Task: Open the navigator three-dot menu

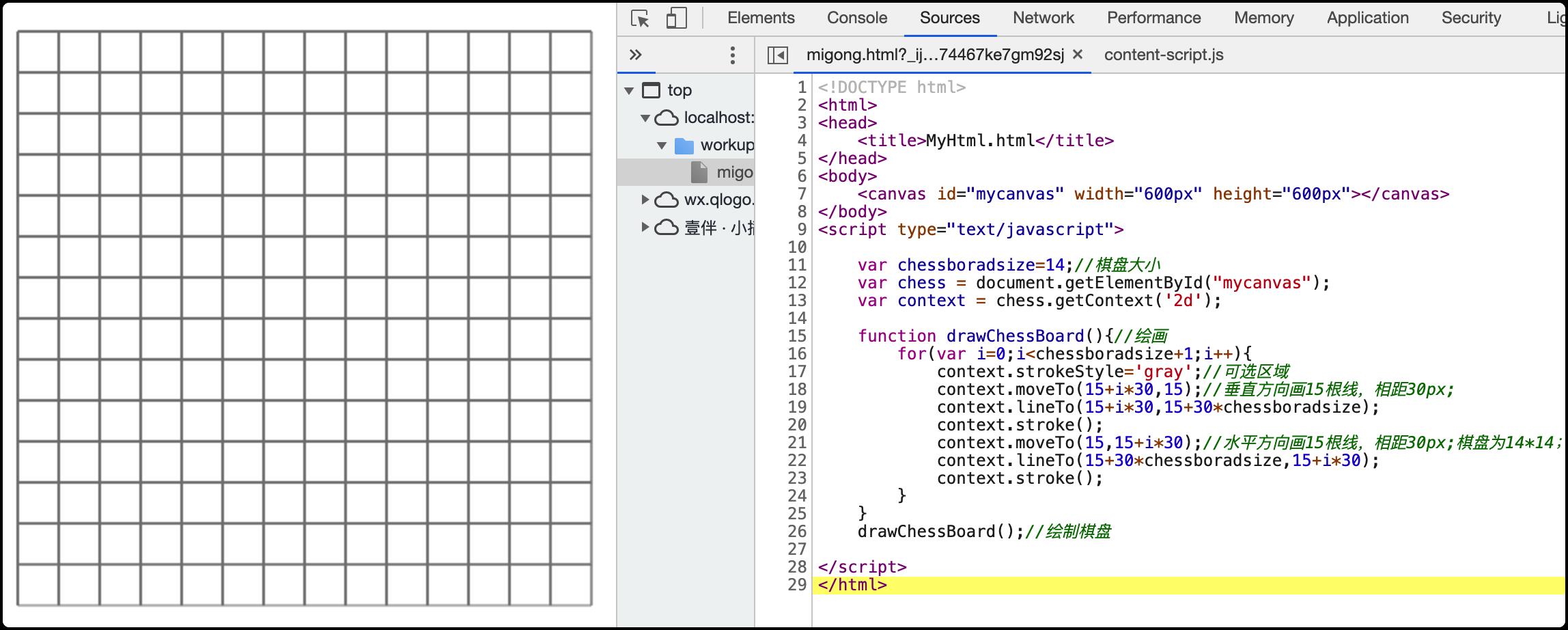Action: pos(733,55)
